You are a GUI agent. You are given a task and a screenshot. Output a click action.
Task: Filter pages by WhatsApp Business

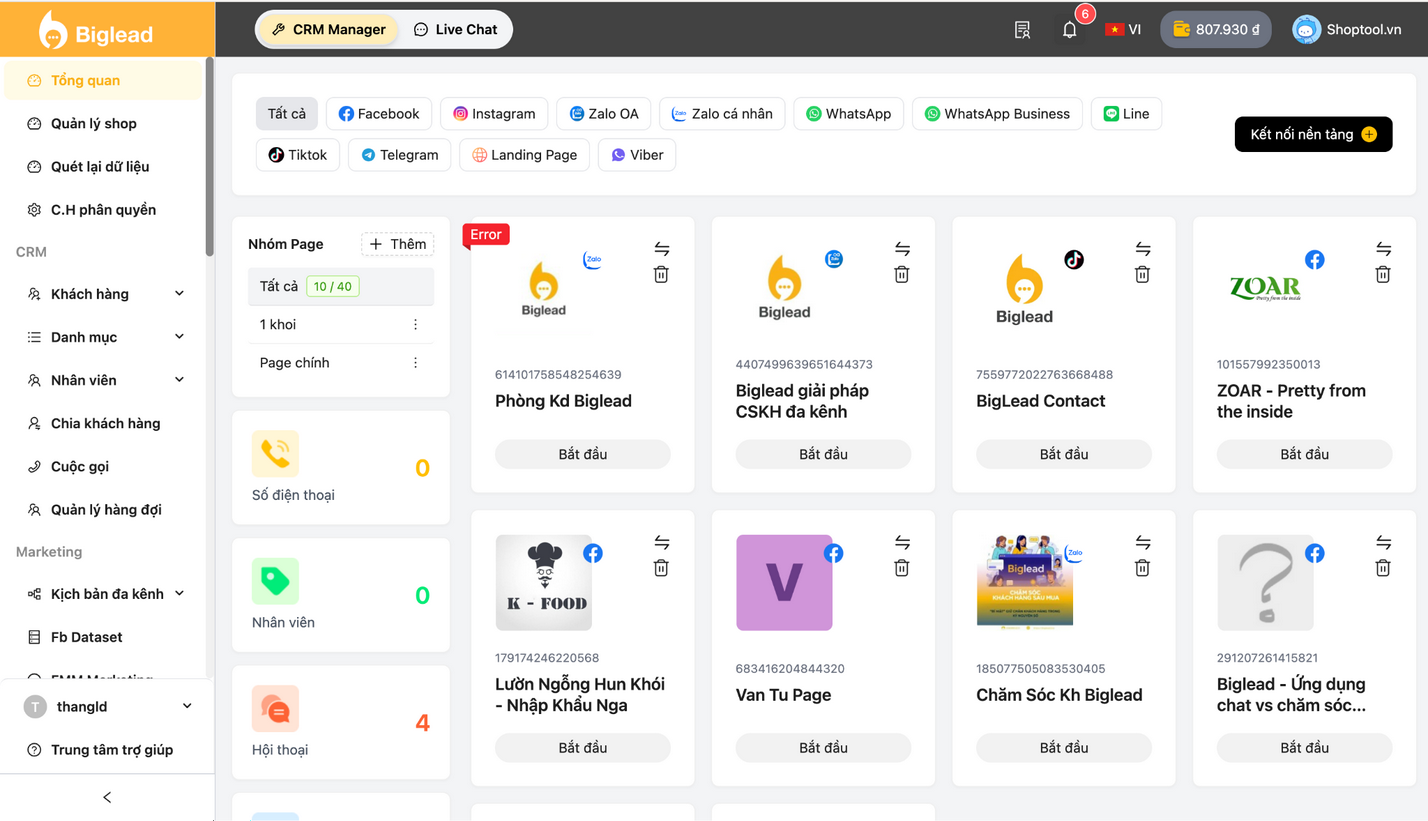[997, 114]
